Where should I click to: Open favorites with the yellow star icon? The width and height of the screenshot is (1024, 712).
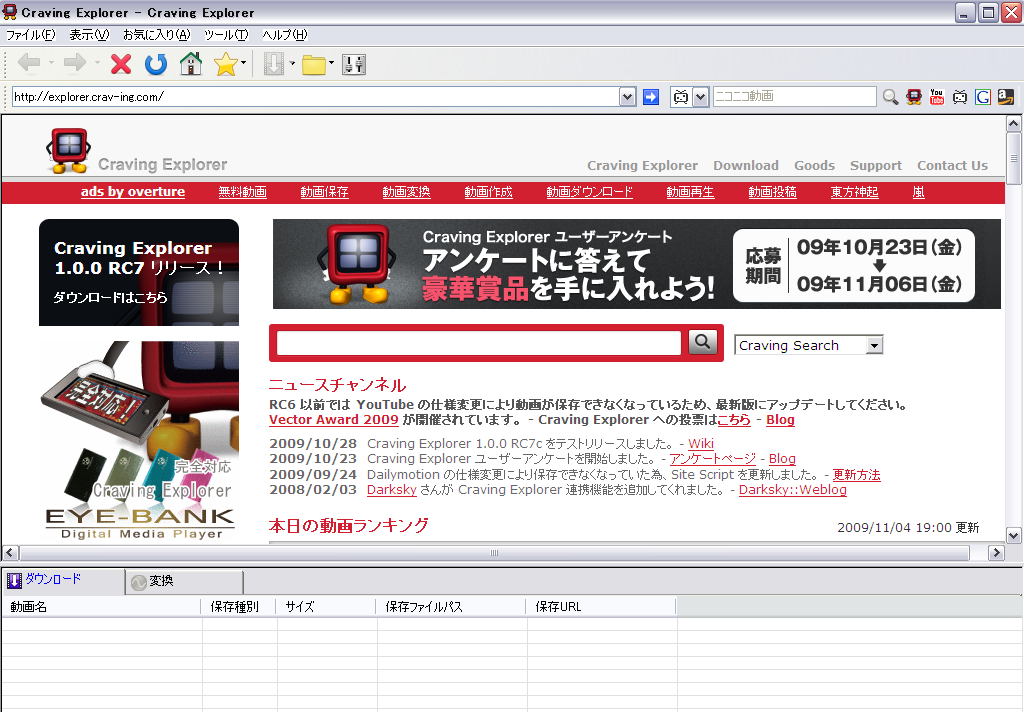click(225, 63)
